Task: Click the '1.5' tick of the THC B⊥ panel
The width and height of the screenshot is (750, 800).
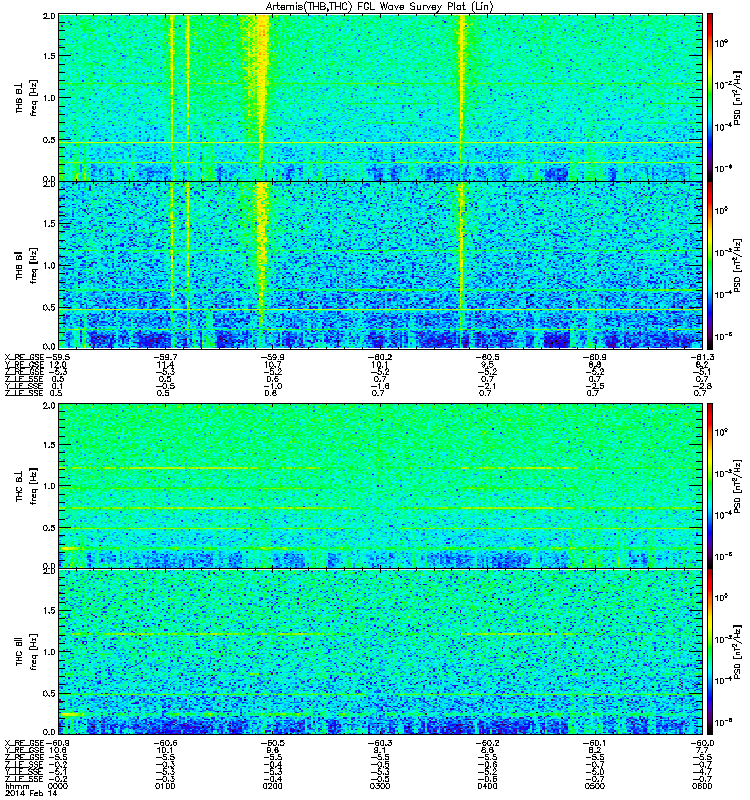Action: pyautogui.click(x=49, y=444)
